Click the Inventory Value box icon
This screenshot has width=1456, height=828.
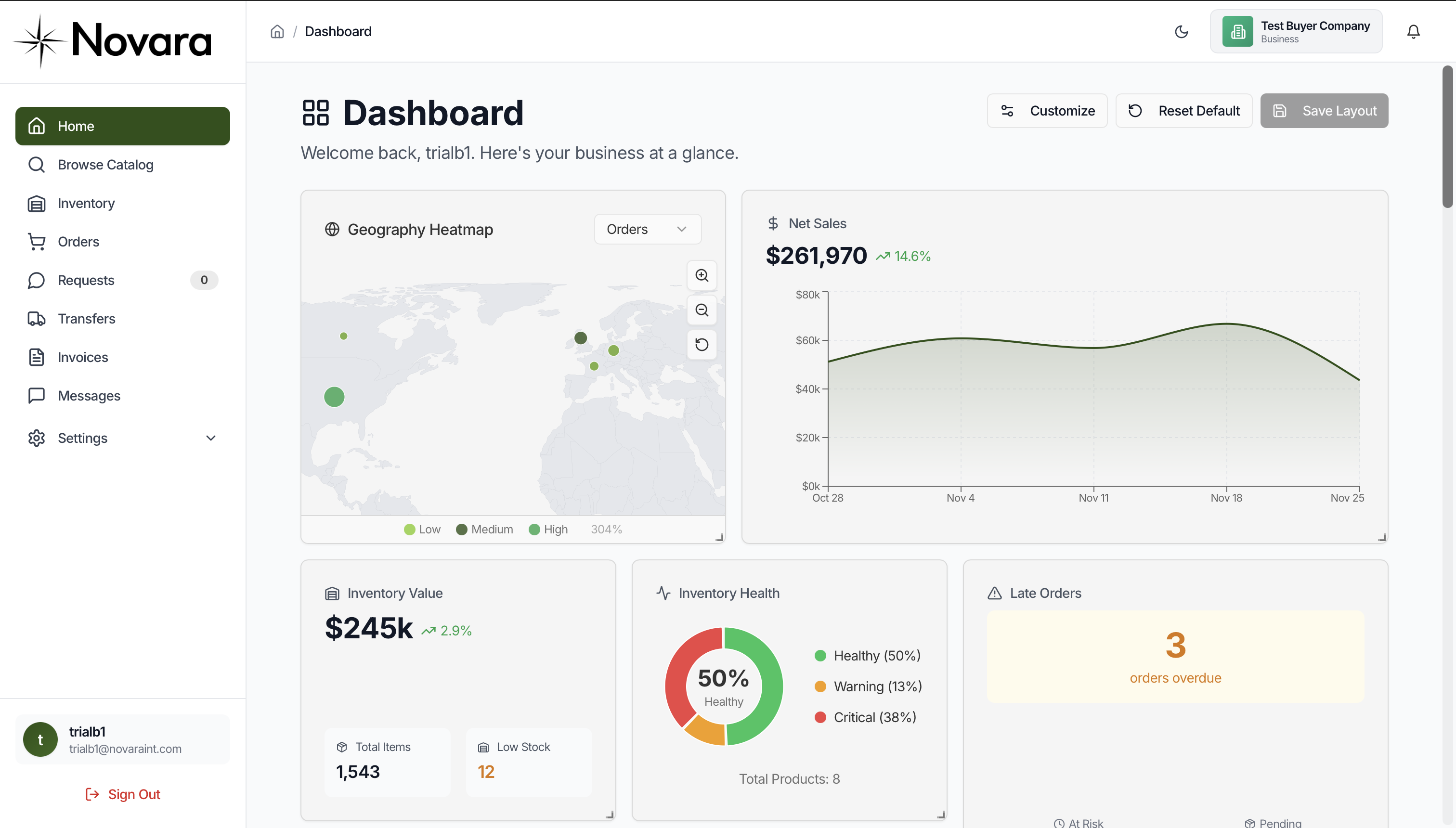(x=332, y=594)
